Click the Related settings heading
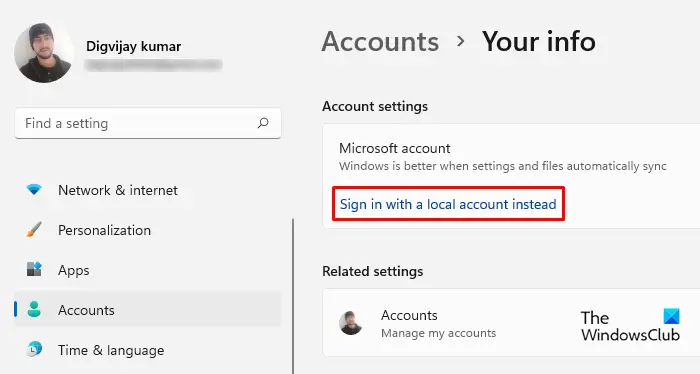700x374 pixels. click(373, 271)
